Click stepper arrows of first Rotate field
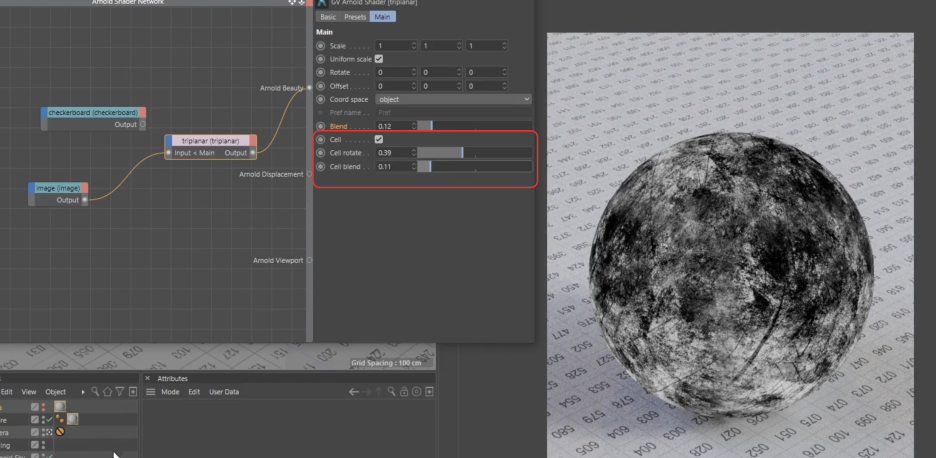 pos(413,72)
